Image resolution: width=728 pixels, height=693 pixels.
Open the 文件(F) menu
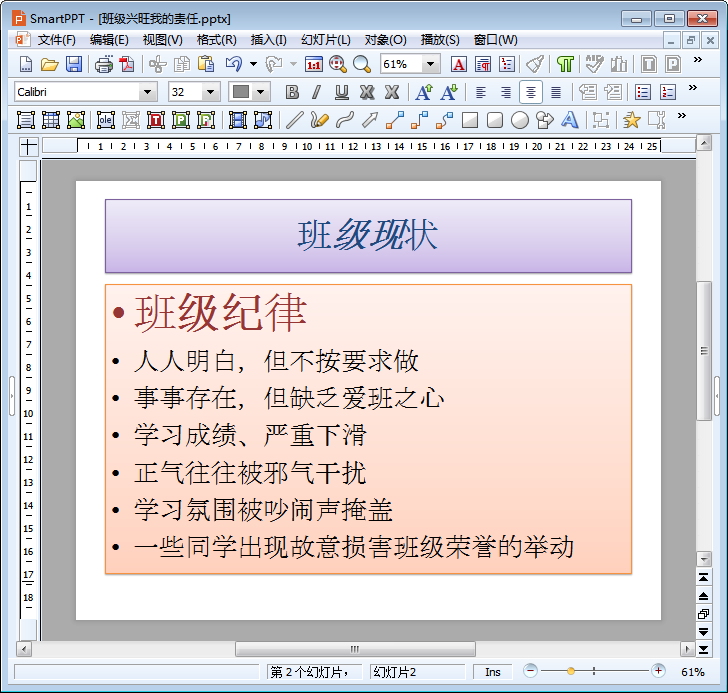56,40
